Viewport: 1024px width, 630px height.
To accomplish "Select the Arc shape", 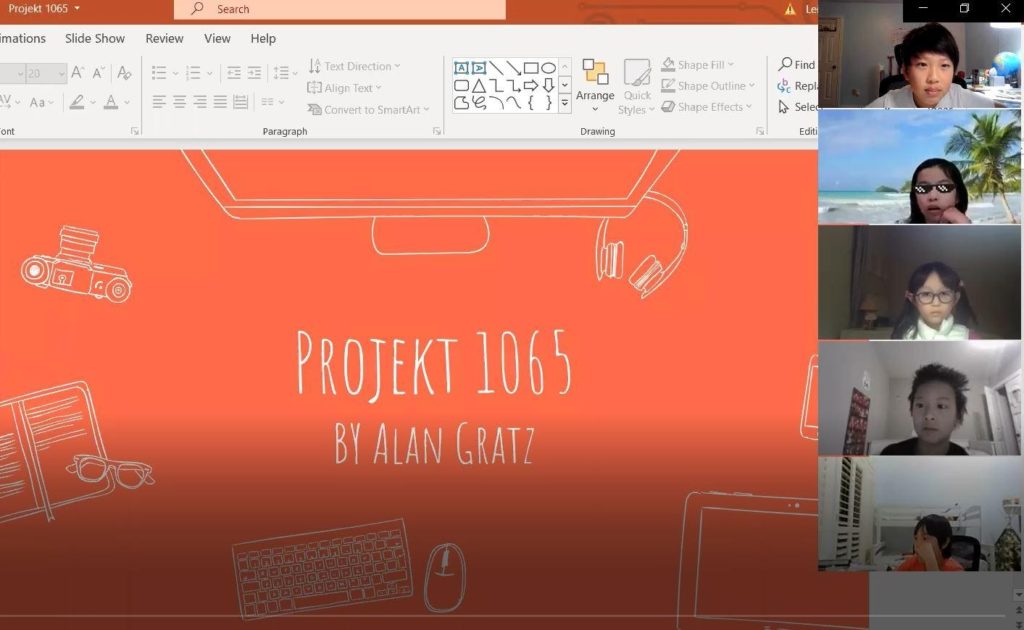I will tap(496, 102).
